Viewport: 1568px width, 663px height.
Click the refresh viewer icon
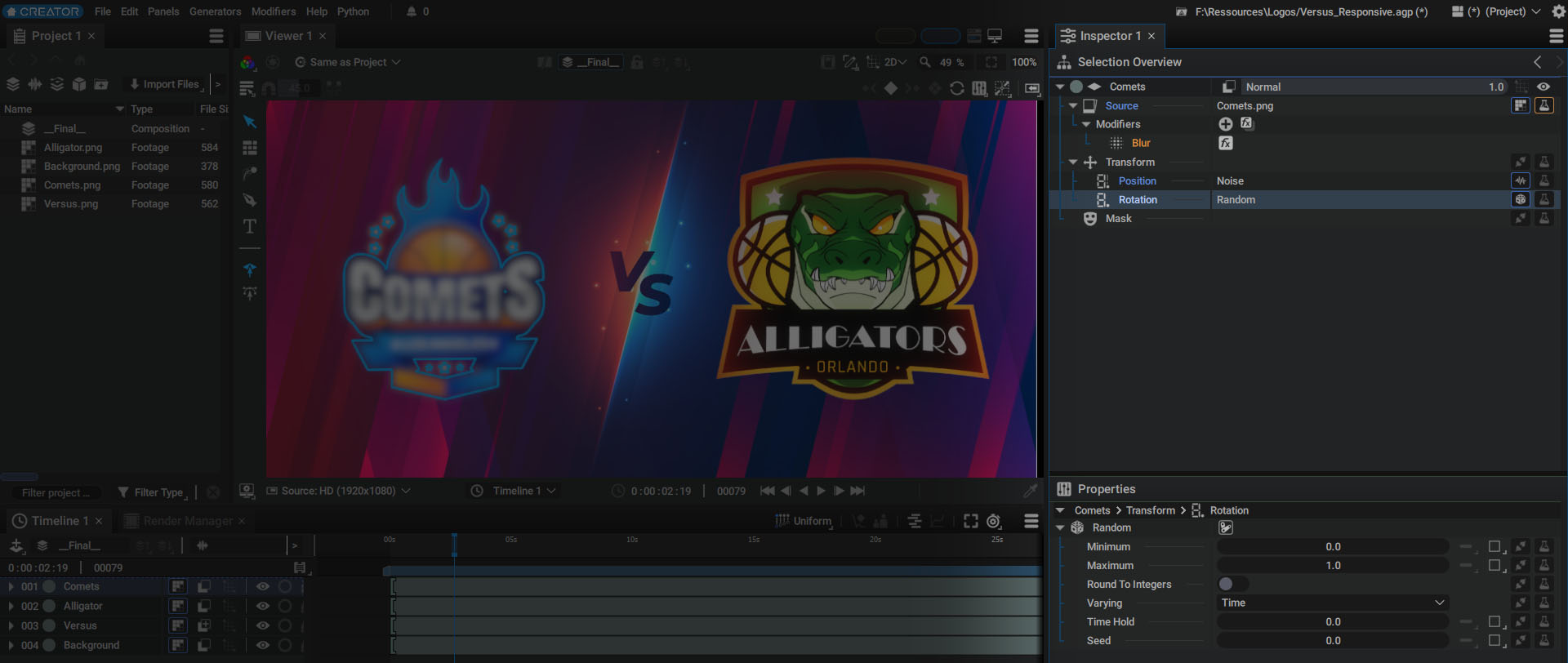[957, 88]
